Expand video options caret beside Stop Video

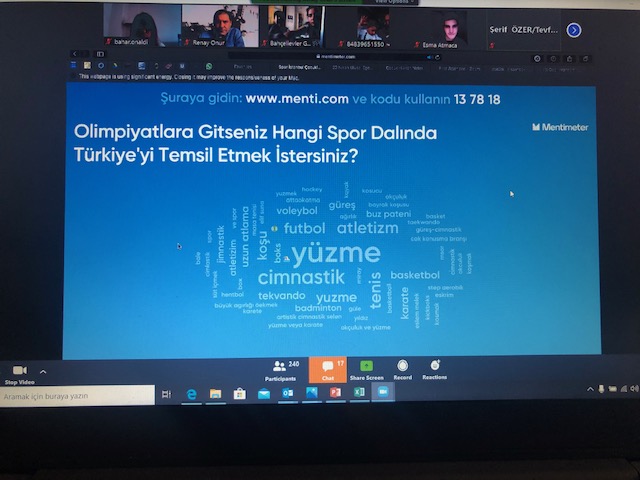pyautogui.click(x=43, y=371)
